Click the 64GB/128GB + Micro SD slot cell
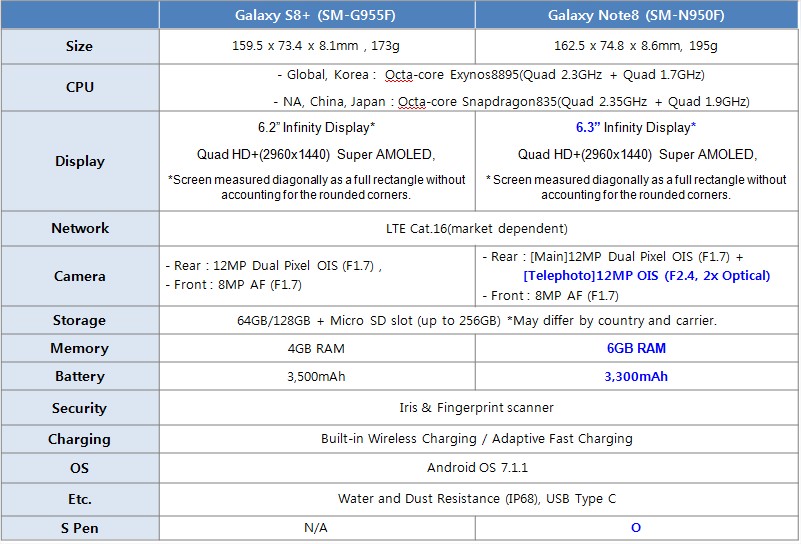This screenshot has height=544, width=801. 479,320
